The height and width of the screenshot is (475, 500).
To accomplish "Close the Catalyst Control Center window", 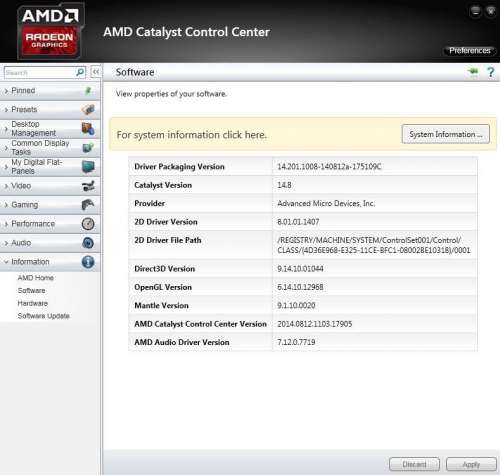I will 491,11.
